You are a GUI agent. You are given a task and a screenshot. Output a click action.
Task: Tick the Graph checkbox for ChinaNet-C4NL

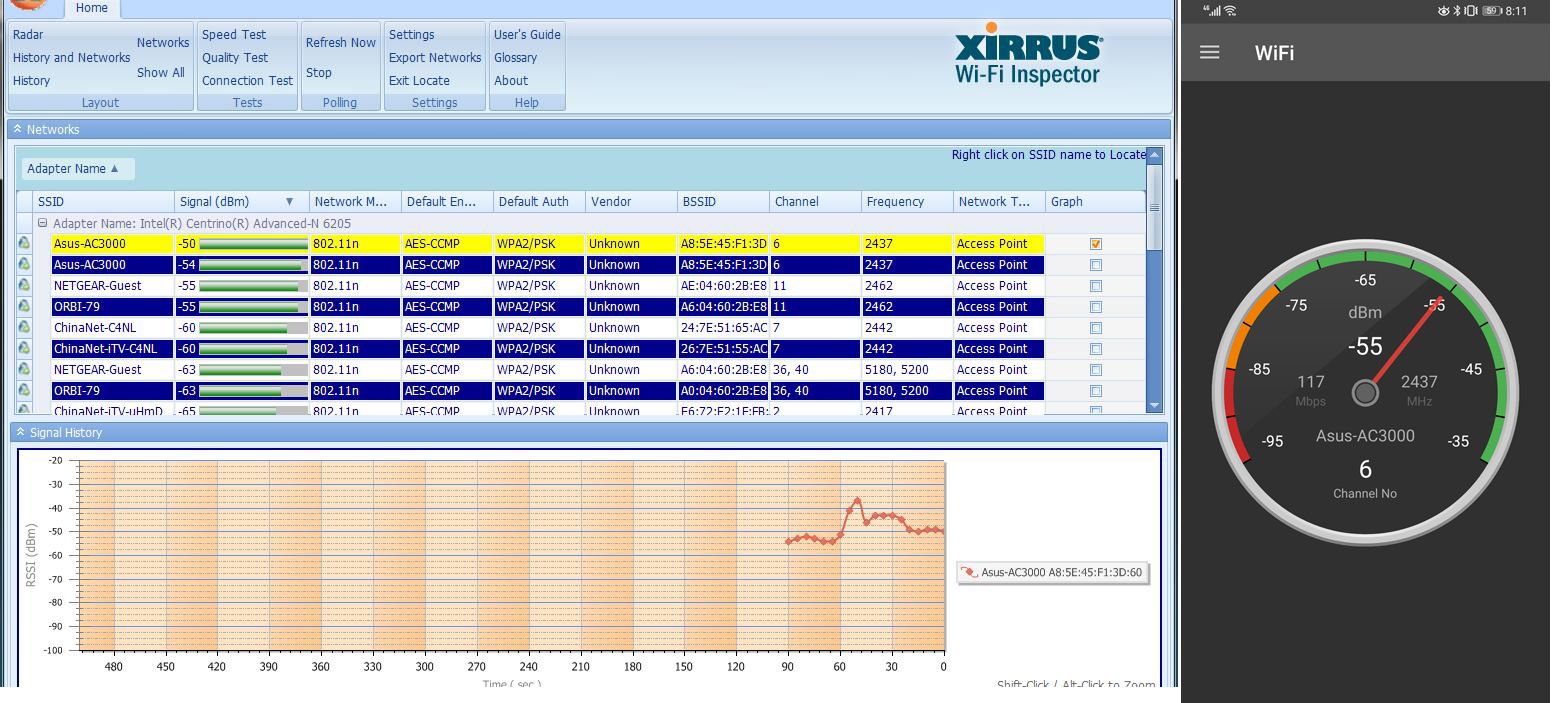click(1096, 328)
